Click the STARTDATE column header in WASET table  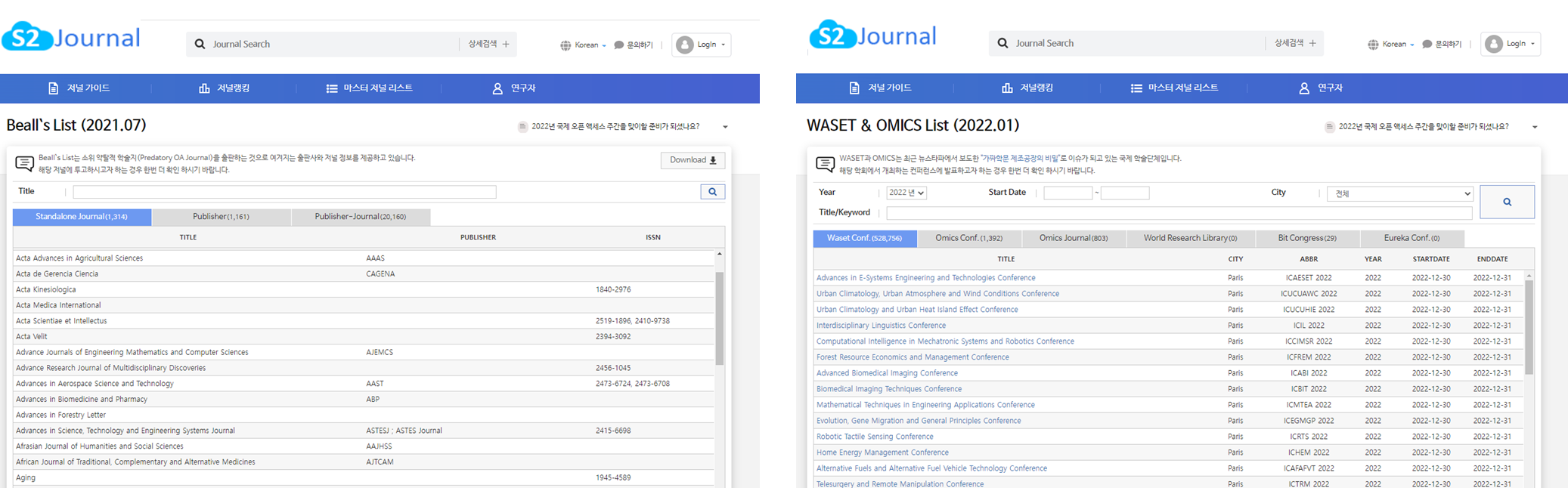1430,259
